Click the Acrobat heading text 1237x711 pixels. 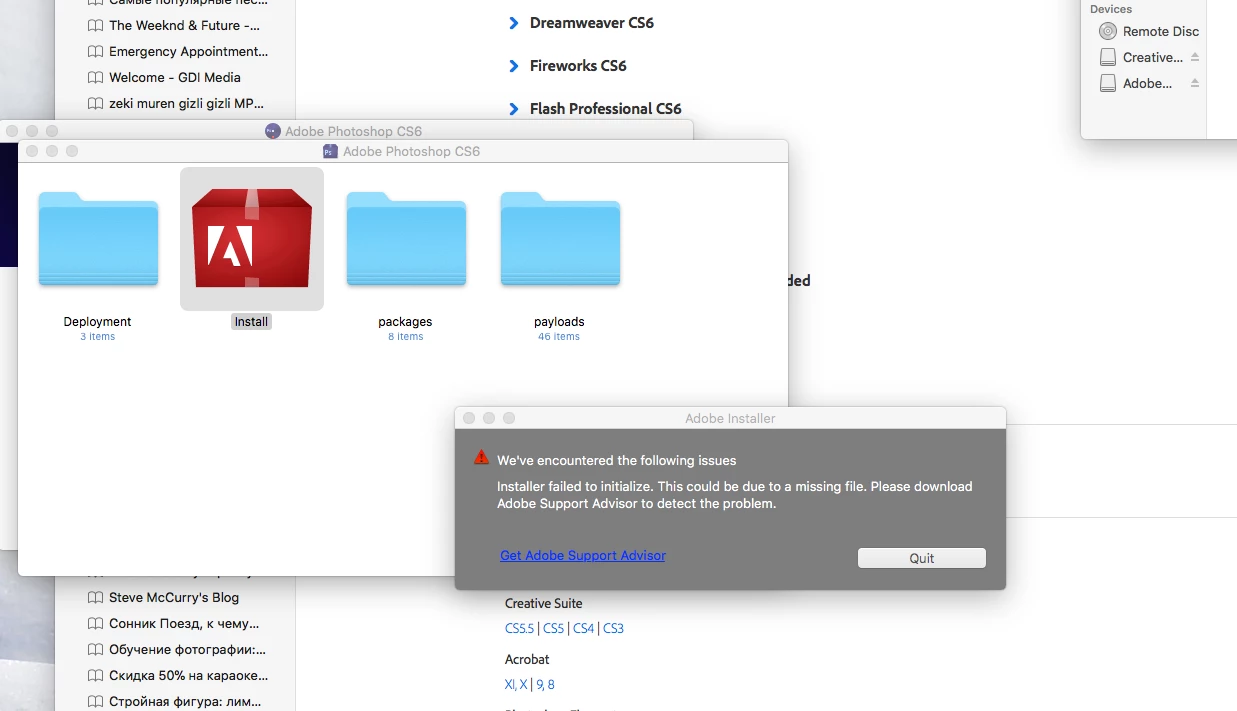click(x=527, y=659)
